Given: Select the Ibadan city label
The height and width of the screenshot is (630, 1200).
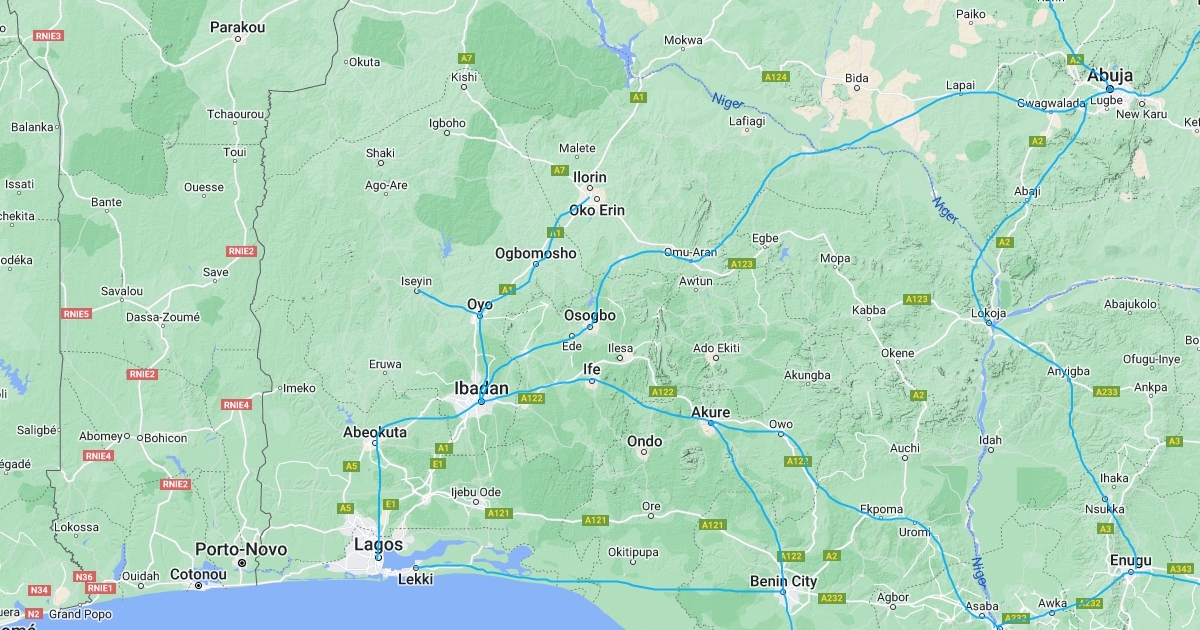Looking at the screenshot, I should point(481,388).
